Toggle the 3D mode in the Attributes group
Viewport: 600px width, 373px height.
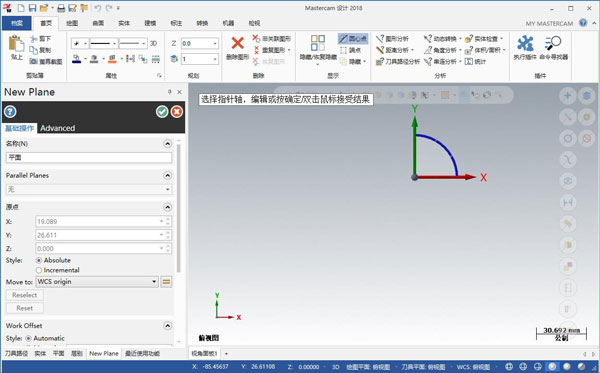click(x=153, y=43)
